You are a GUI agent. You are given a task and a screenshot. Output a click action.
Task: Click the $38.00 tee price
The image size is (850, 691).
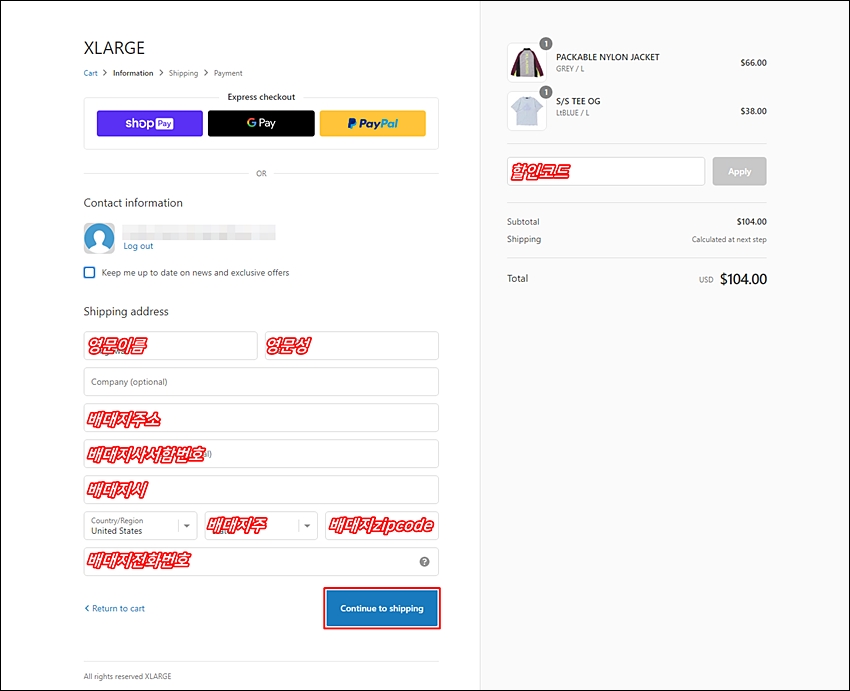click(x=754, y=111)
